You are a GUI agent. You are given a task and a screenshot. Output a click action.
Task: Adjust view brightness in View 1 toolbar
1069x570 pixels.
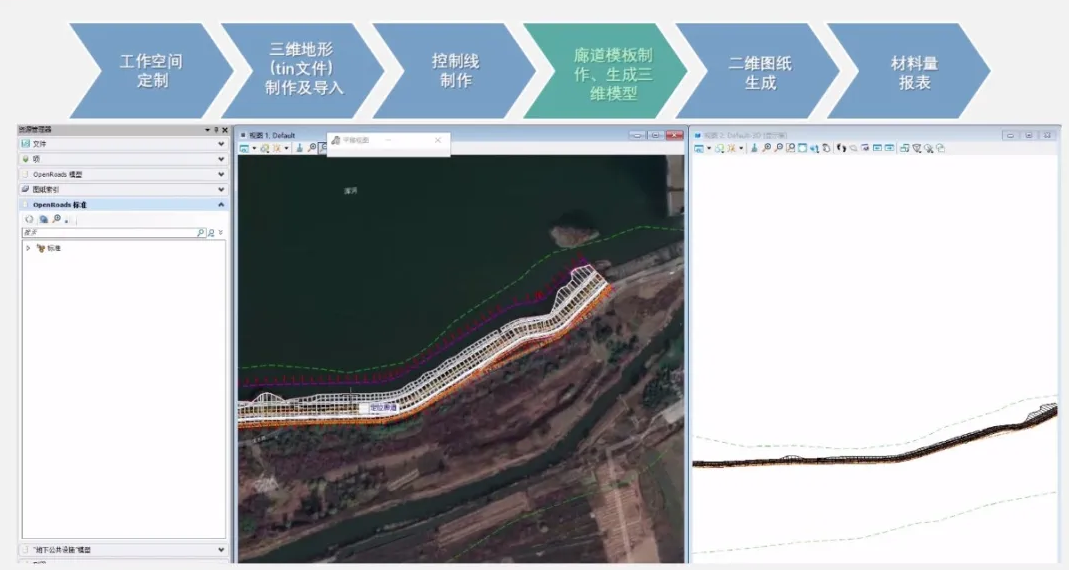pyautogui.click(x=277, y=148)
